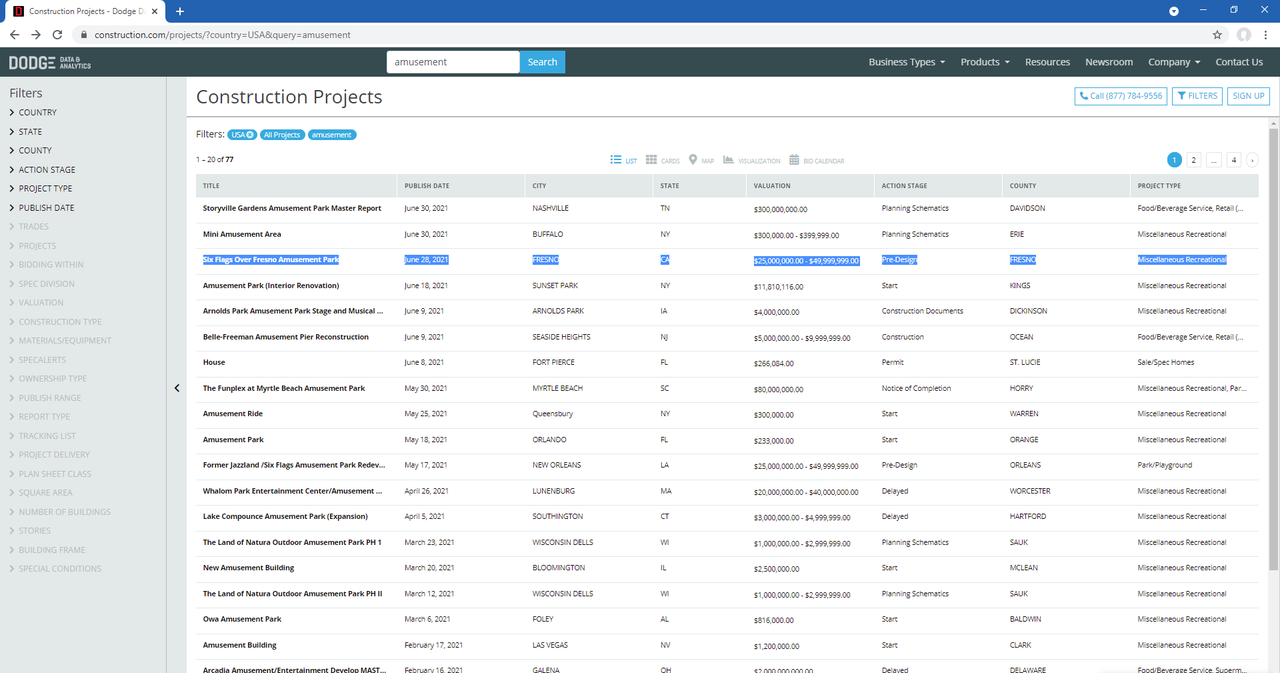Collapse the Filters sidebar with arrow
The height and width of the screenshot is (673, 1280).
point(177,388)
